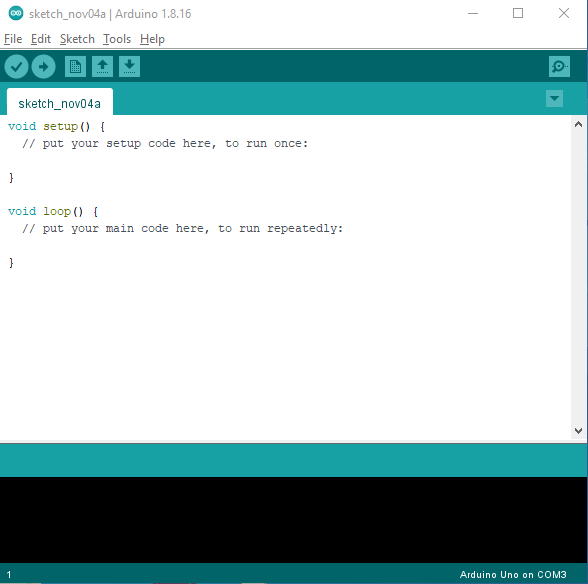Click the Arduino logo in the title bar
This screenshot has width=588, height=584.
tap(16, 14)
